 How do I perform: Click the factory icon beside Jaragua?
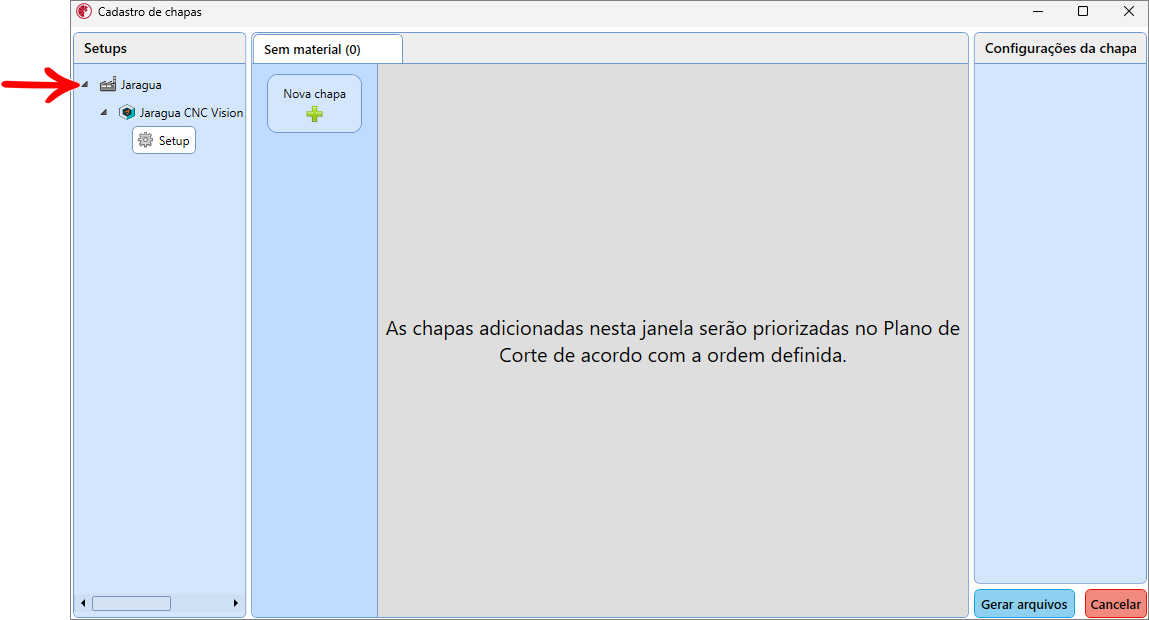click(108, 85)
